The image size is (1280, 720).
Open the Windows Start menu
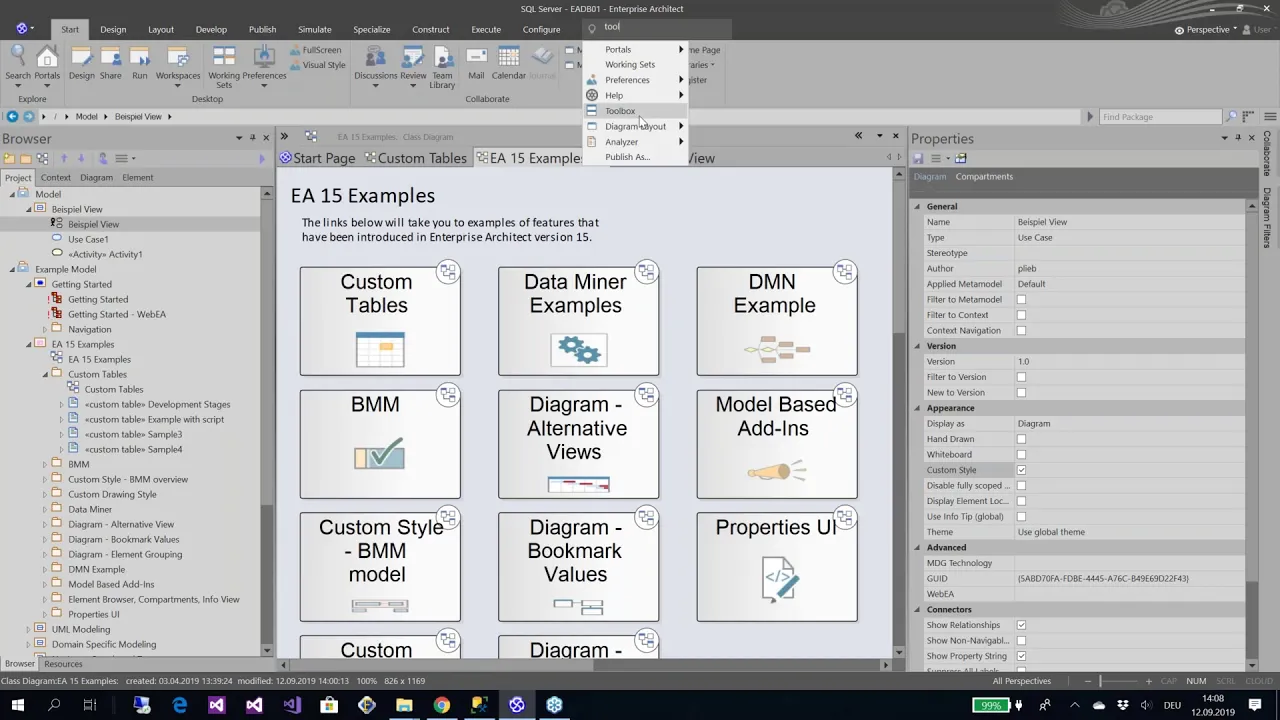(17, 705)
